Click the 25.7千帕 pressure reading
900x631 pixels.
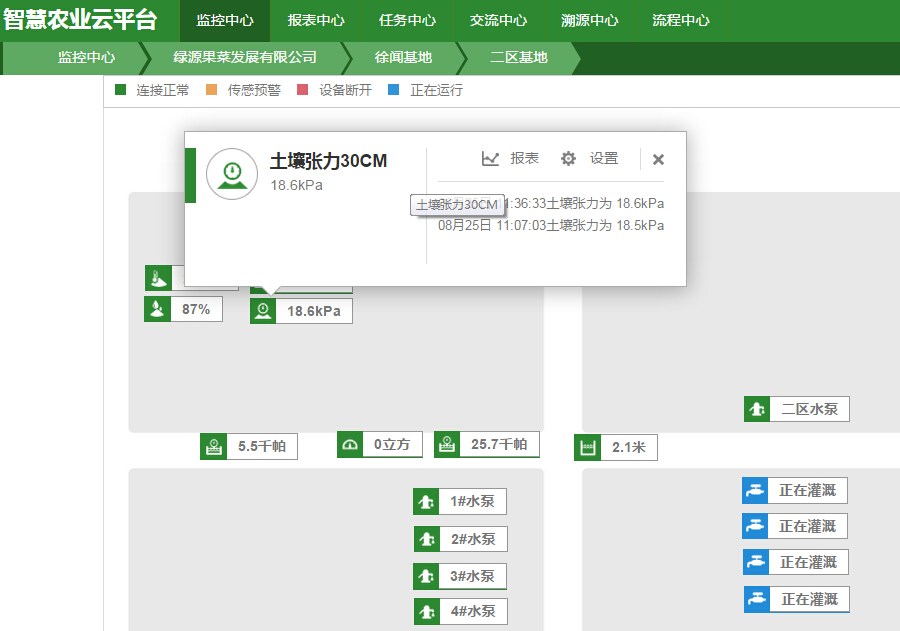click(x=498, y=444)
